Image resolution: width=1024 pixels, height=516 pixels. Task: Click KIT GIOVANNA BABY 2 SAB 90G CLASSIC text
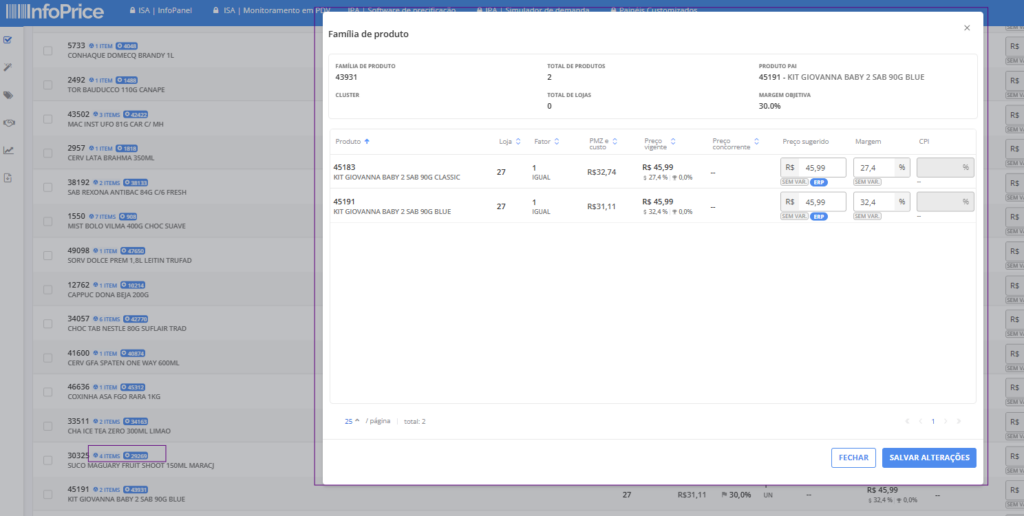[396, 178]
